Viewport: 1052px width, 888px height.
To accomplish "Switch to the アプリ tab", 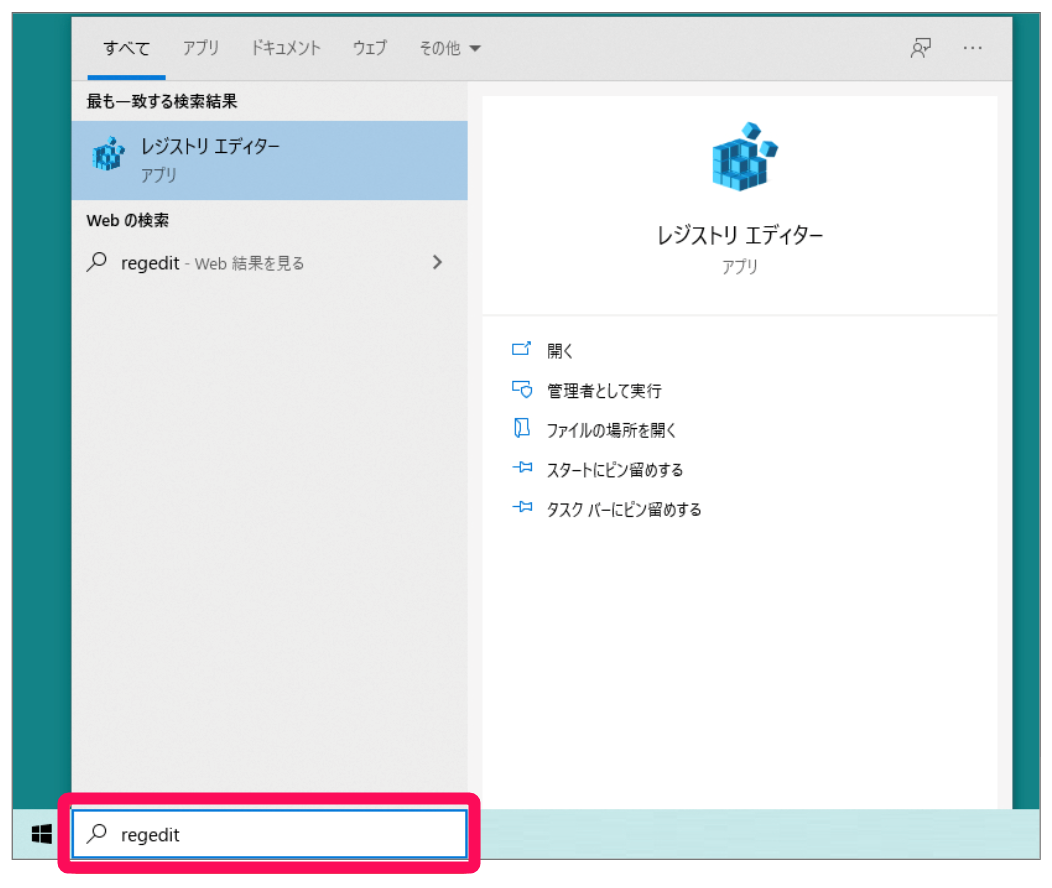I will 201,48.
